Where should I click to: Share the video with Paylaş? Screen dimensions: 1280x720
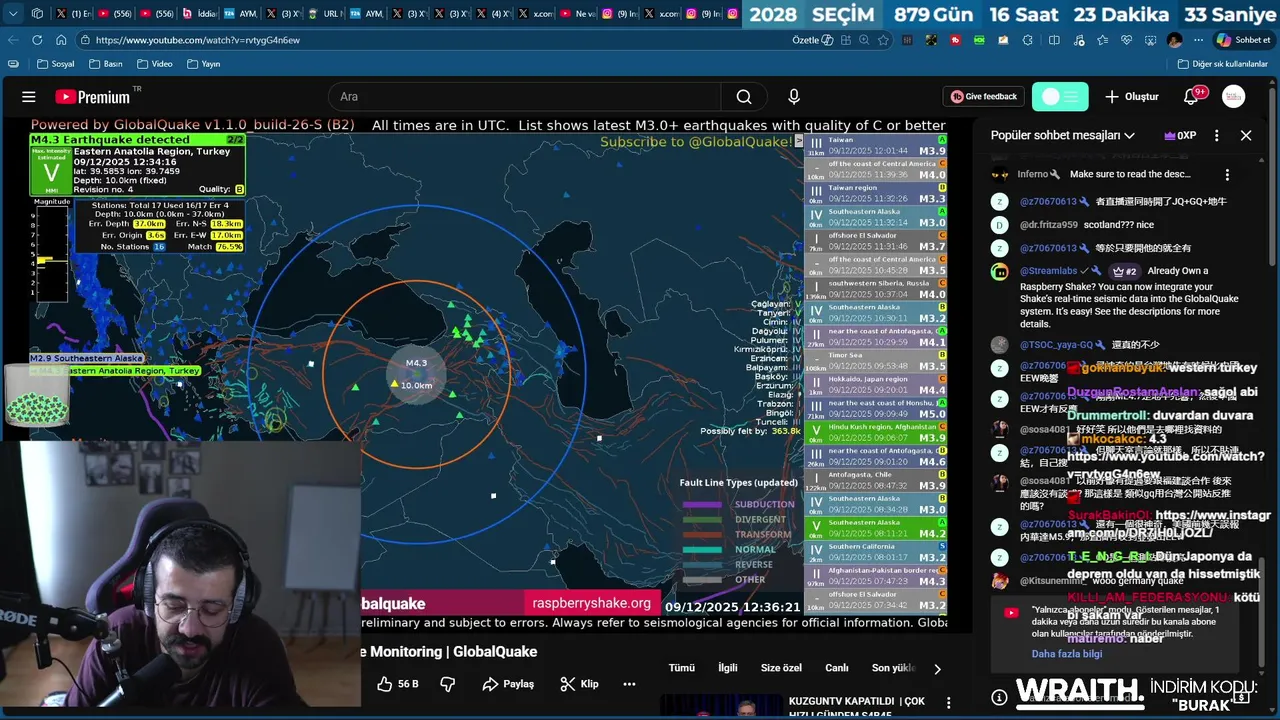[x=508, y=684]
